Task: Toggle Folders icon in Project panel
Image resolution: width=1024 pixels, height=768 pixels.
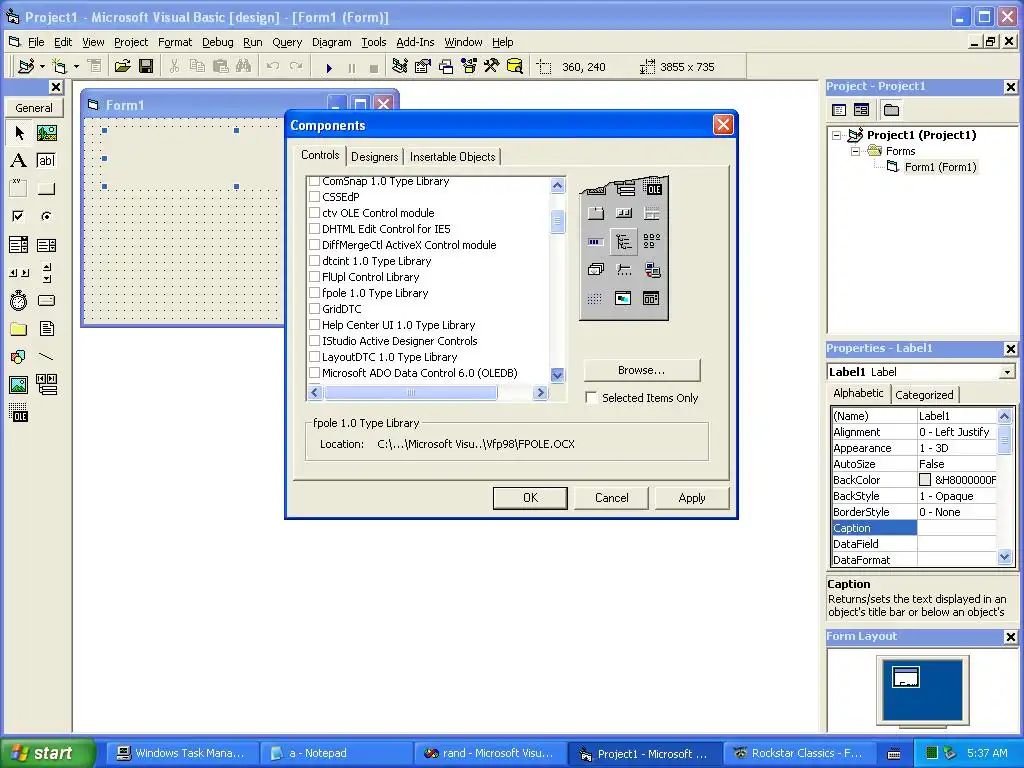Action: 891,110
